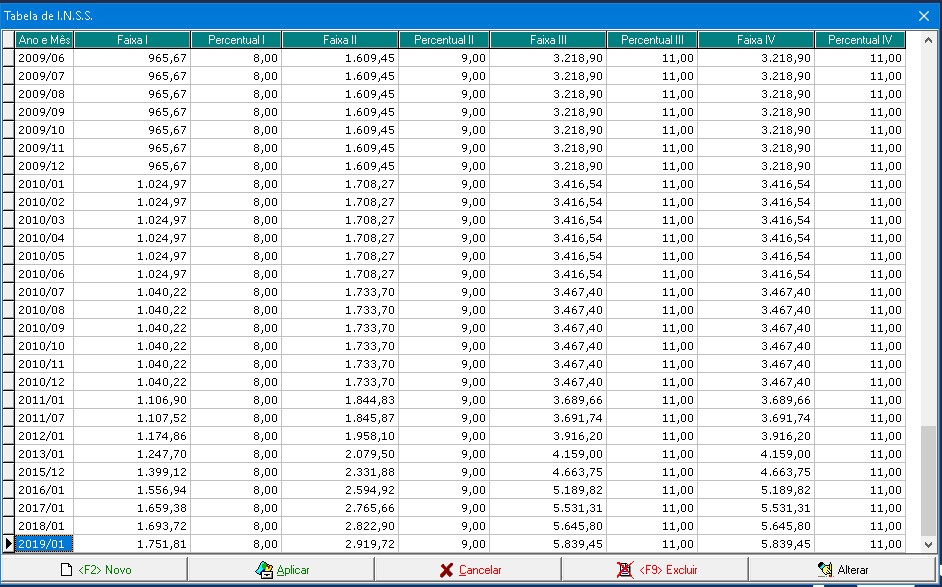Click Faixa I value 1.556,94
942x587 pixels.
click(132, 490)
